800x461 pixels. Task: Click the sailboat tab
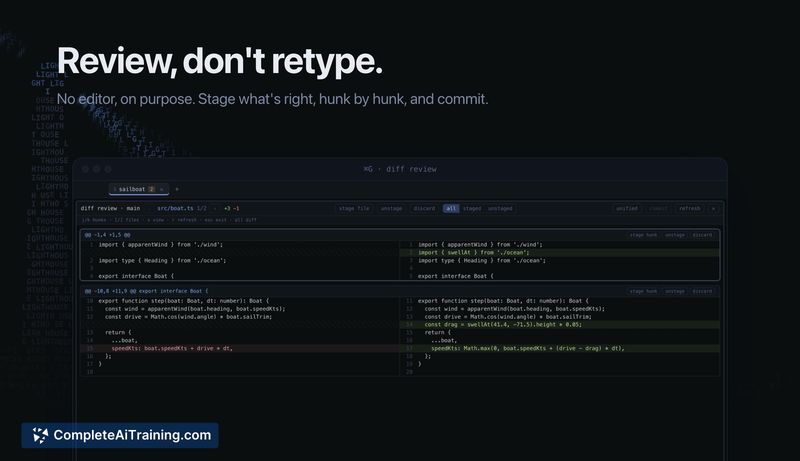click(139, 189)
